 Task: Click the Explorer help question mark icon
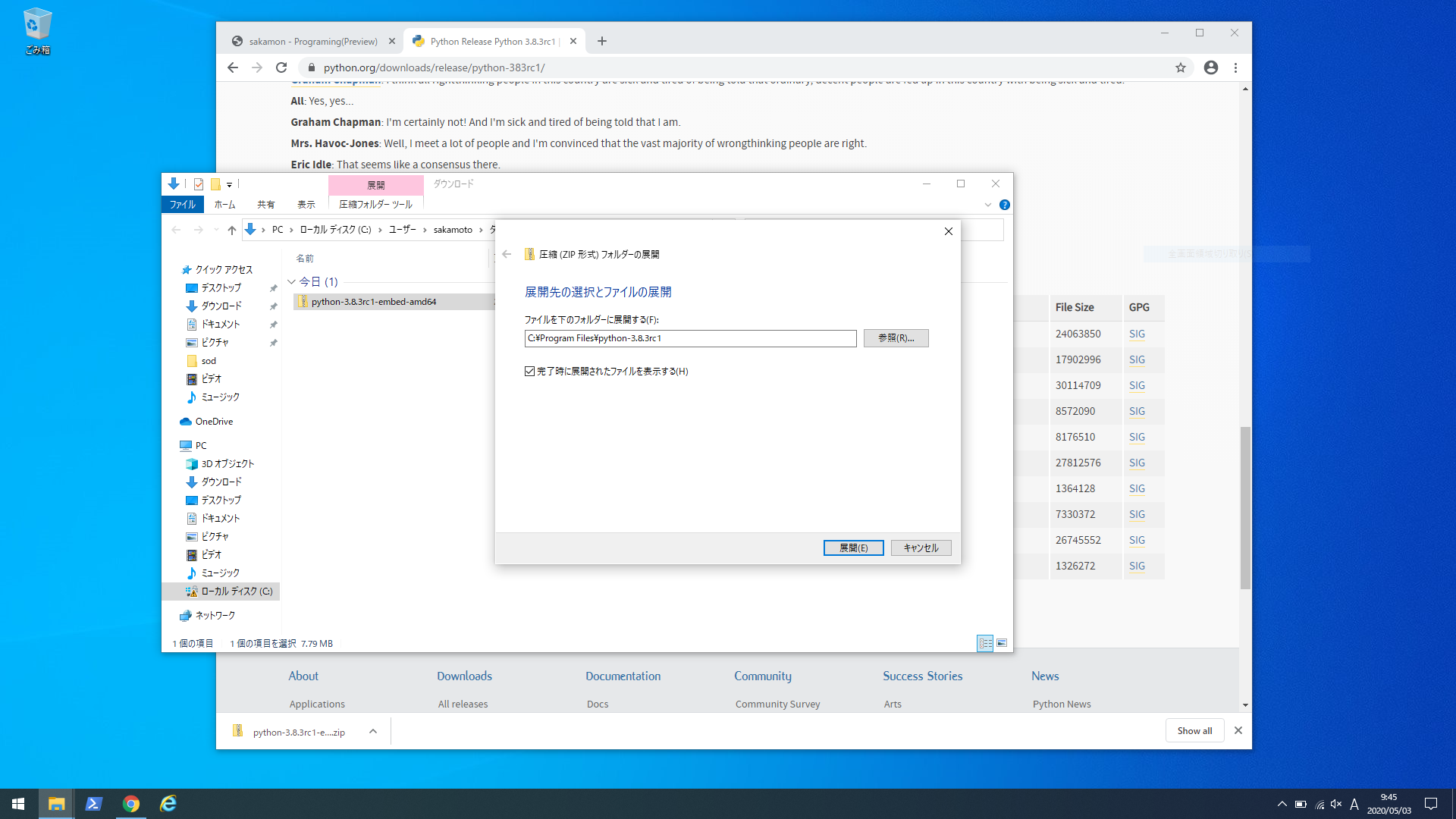click(x=1005, y=205)
